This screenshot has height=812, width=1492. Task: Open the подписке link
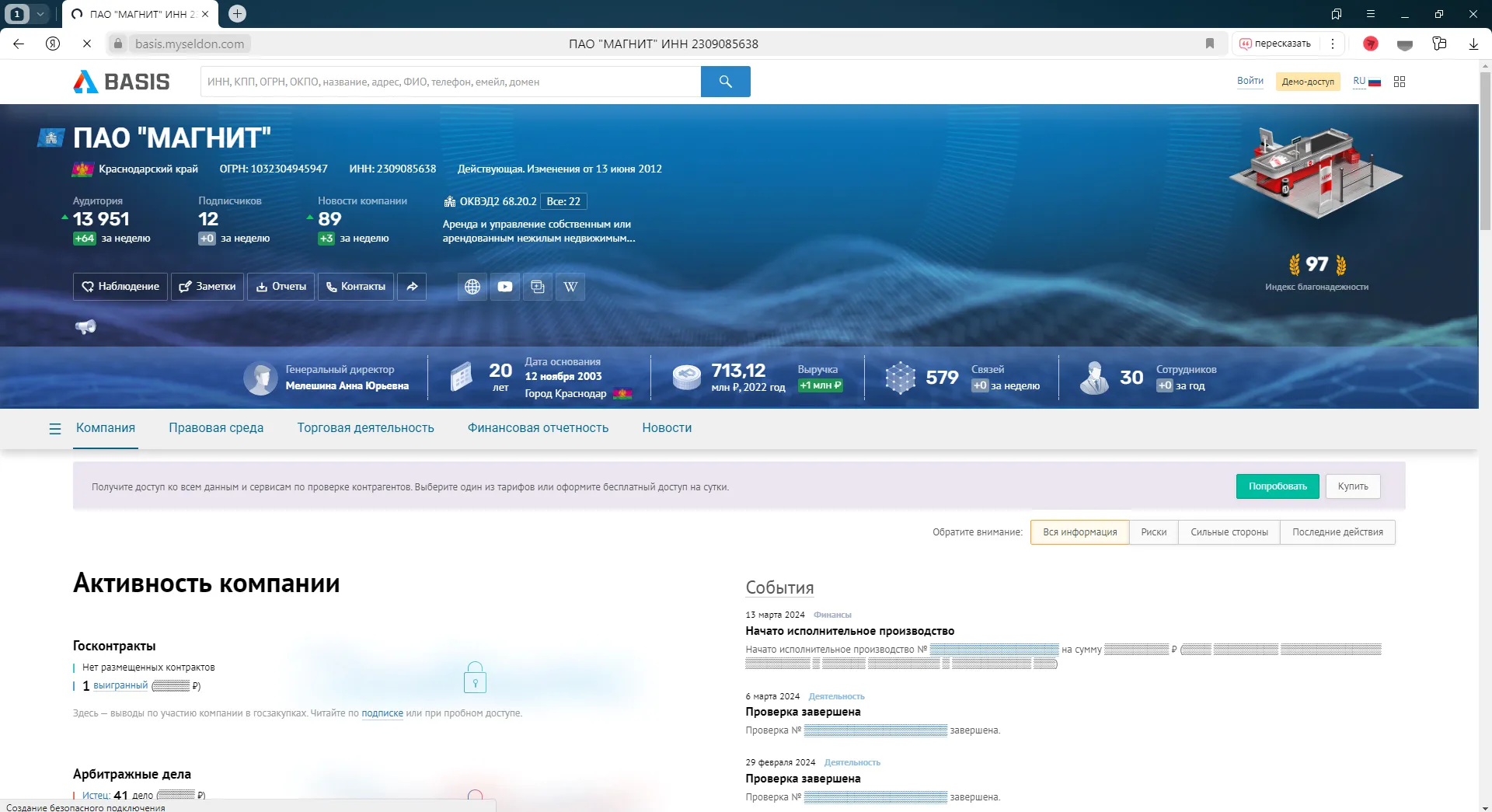382,713
